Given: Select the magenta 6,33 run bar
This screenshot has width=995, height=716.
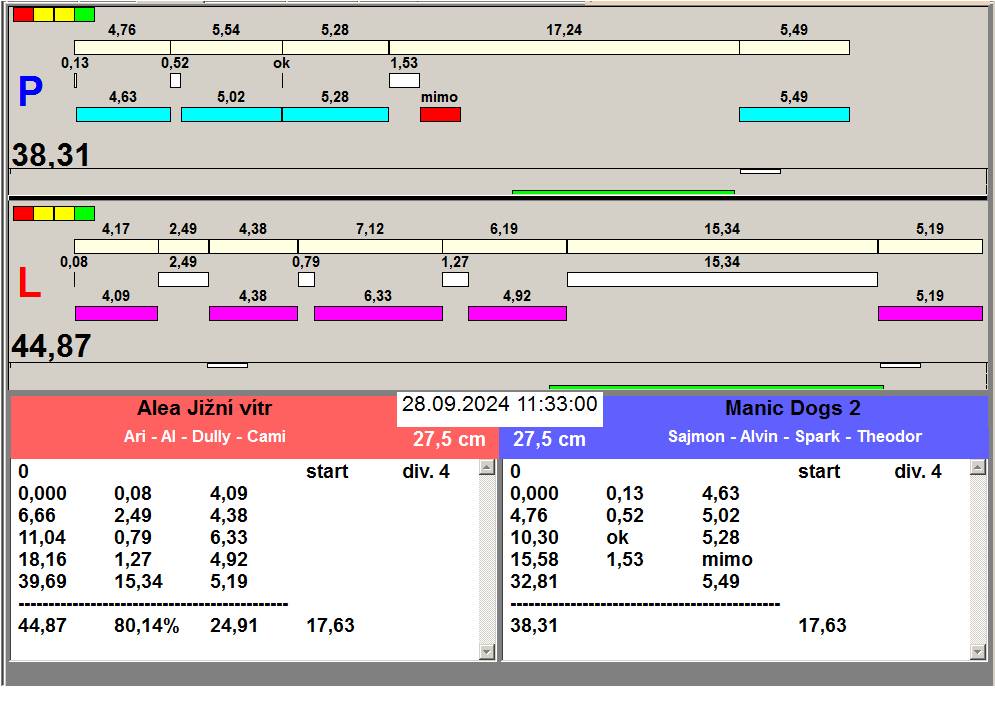Looking at the screenshot, I should (378, 313).
